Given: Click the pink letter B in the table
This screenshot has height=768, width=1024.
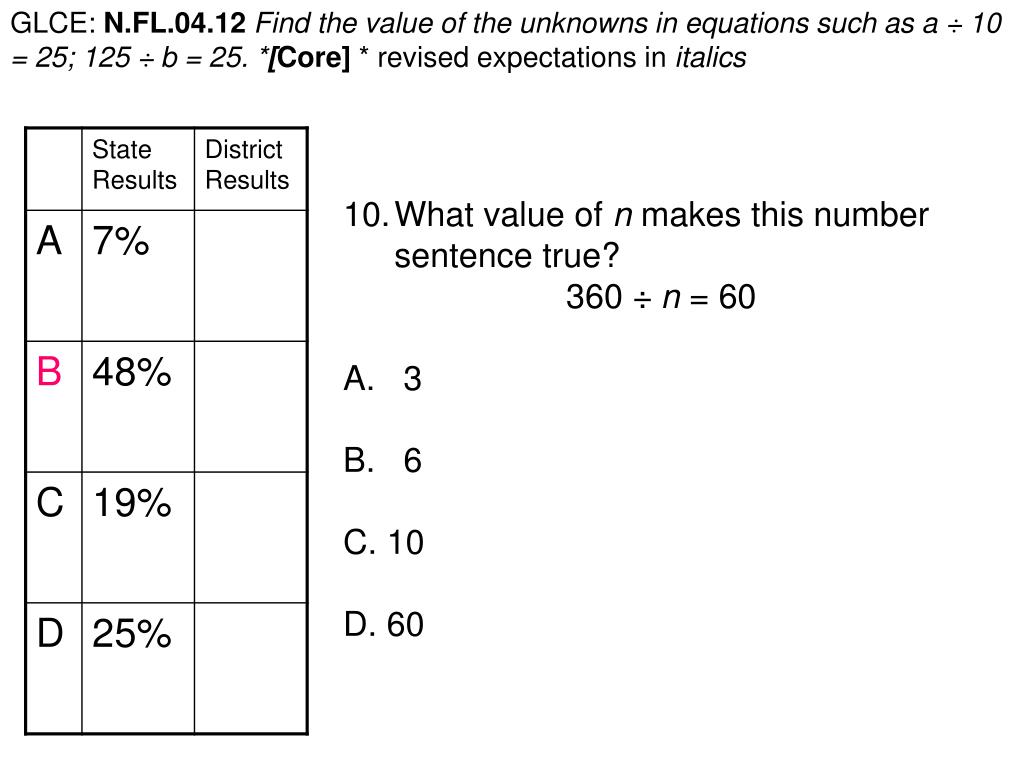Looking at the screenshot, I should pyautogui.click(x=50, y=372).
